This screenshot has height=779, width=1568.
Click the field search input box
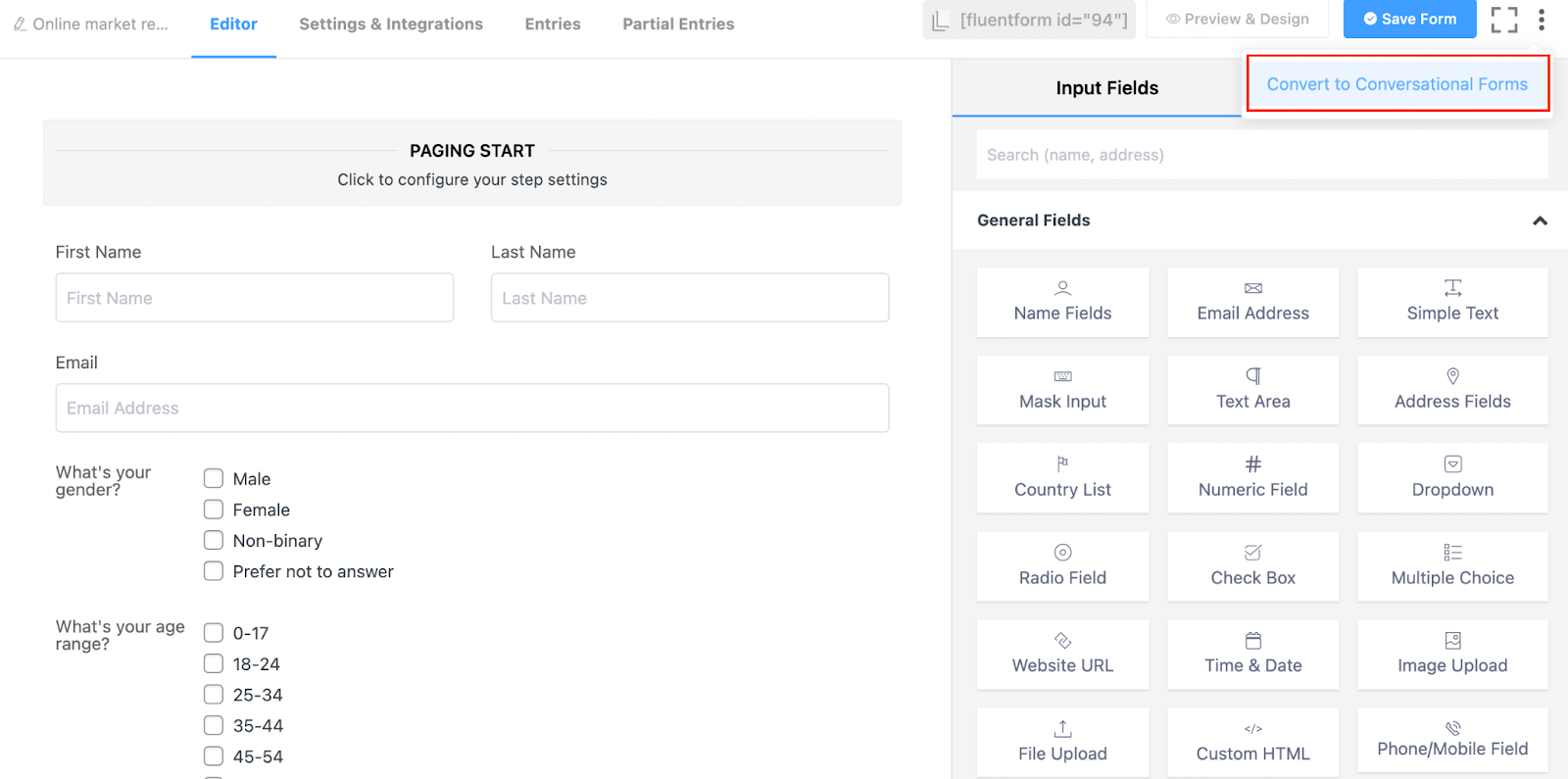click(x=1261, y=155)
